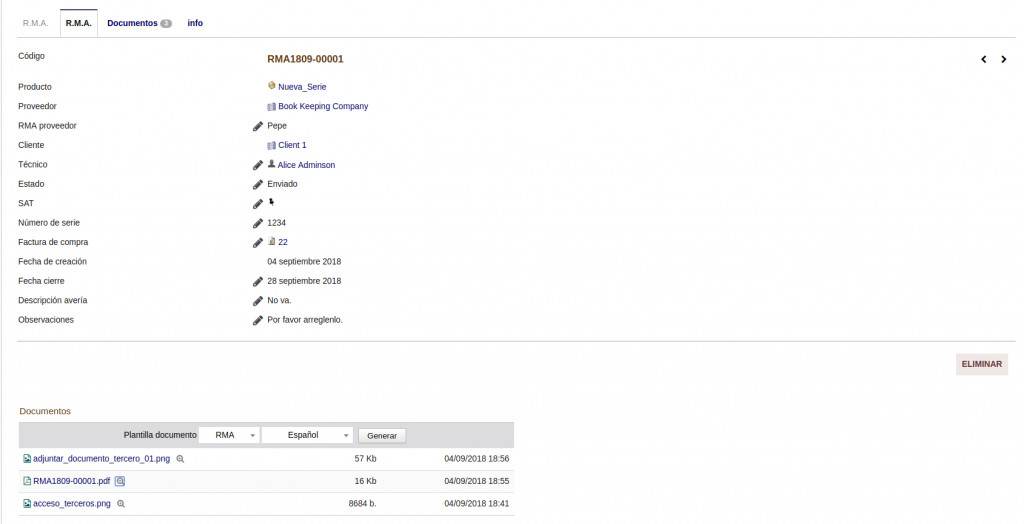Edit the RMA proveedor field with pencil
The image size is (1024, 524).
(258, 126)
